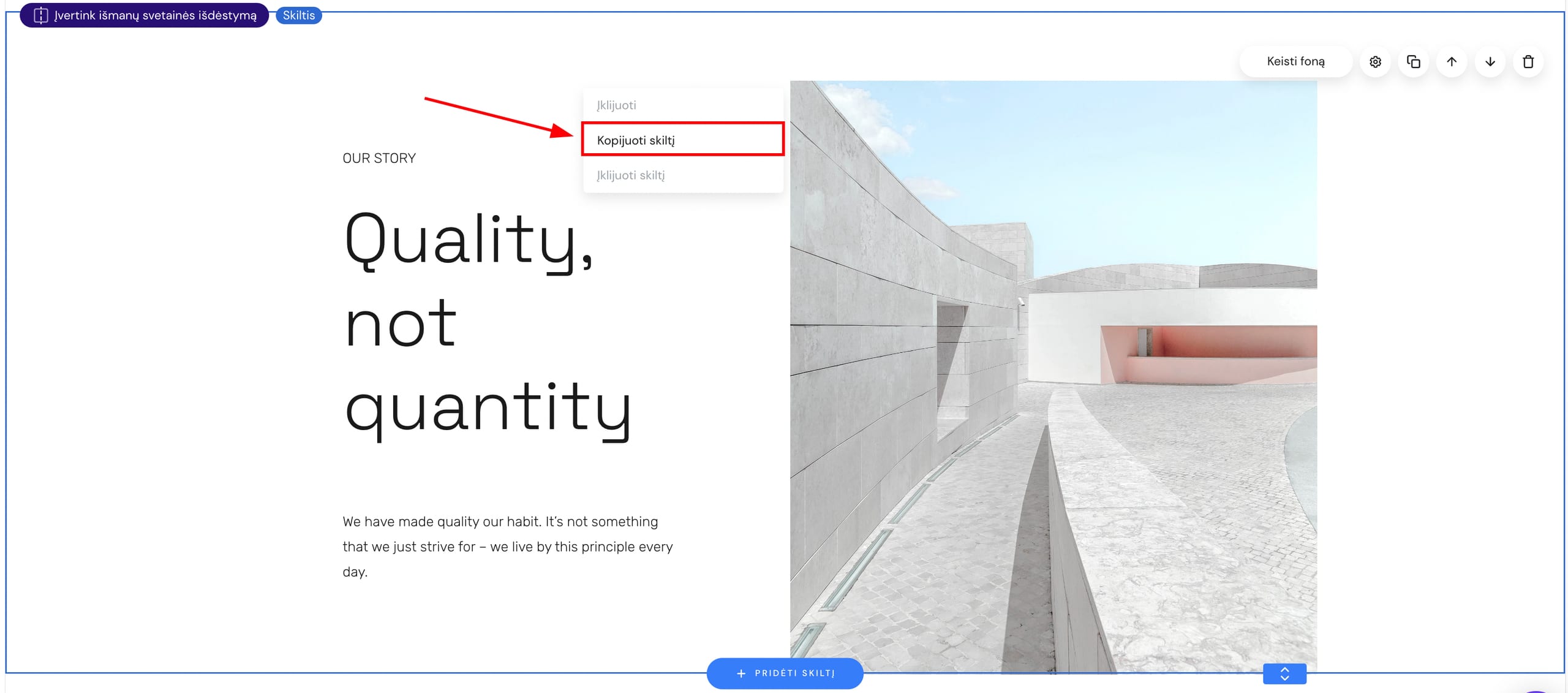Screen dimensions: 1568x693
Task: Open section settings gear icon
Action: point(1375,62)
